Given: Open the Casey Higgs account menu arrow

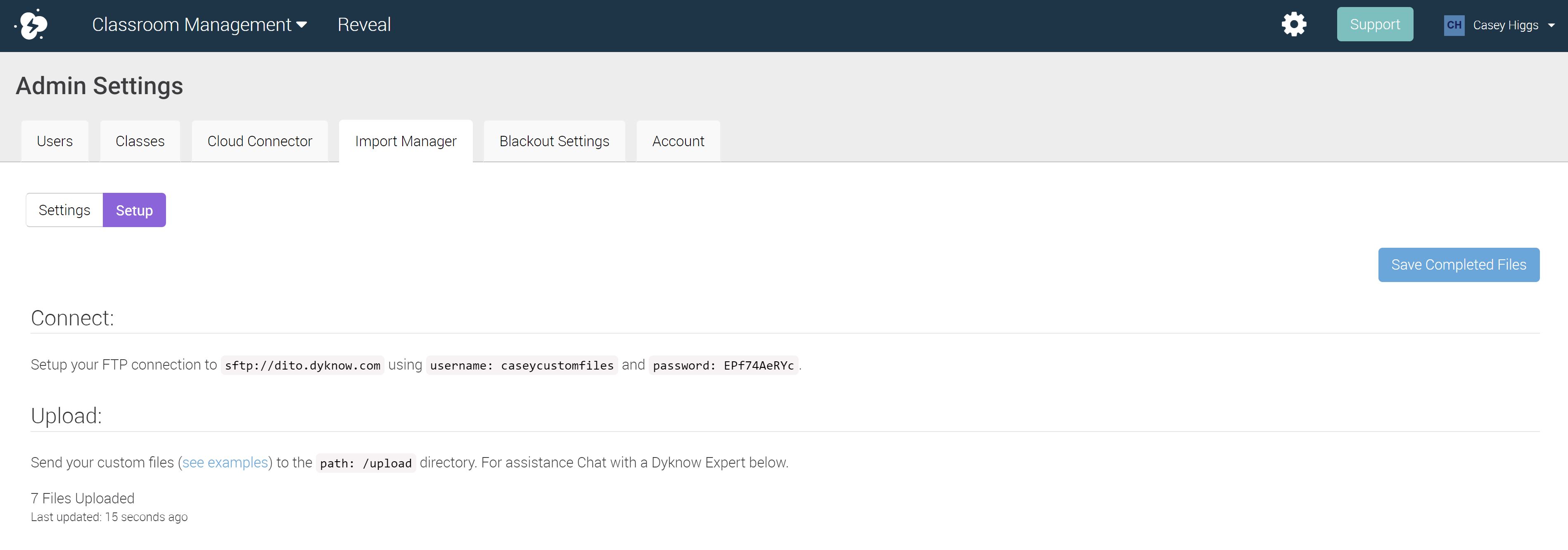Looking at the screenshot, I should tap(1551, 26).
